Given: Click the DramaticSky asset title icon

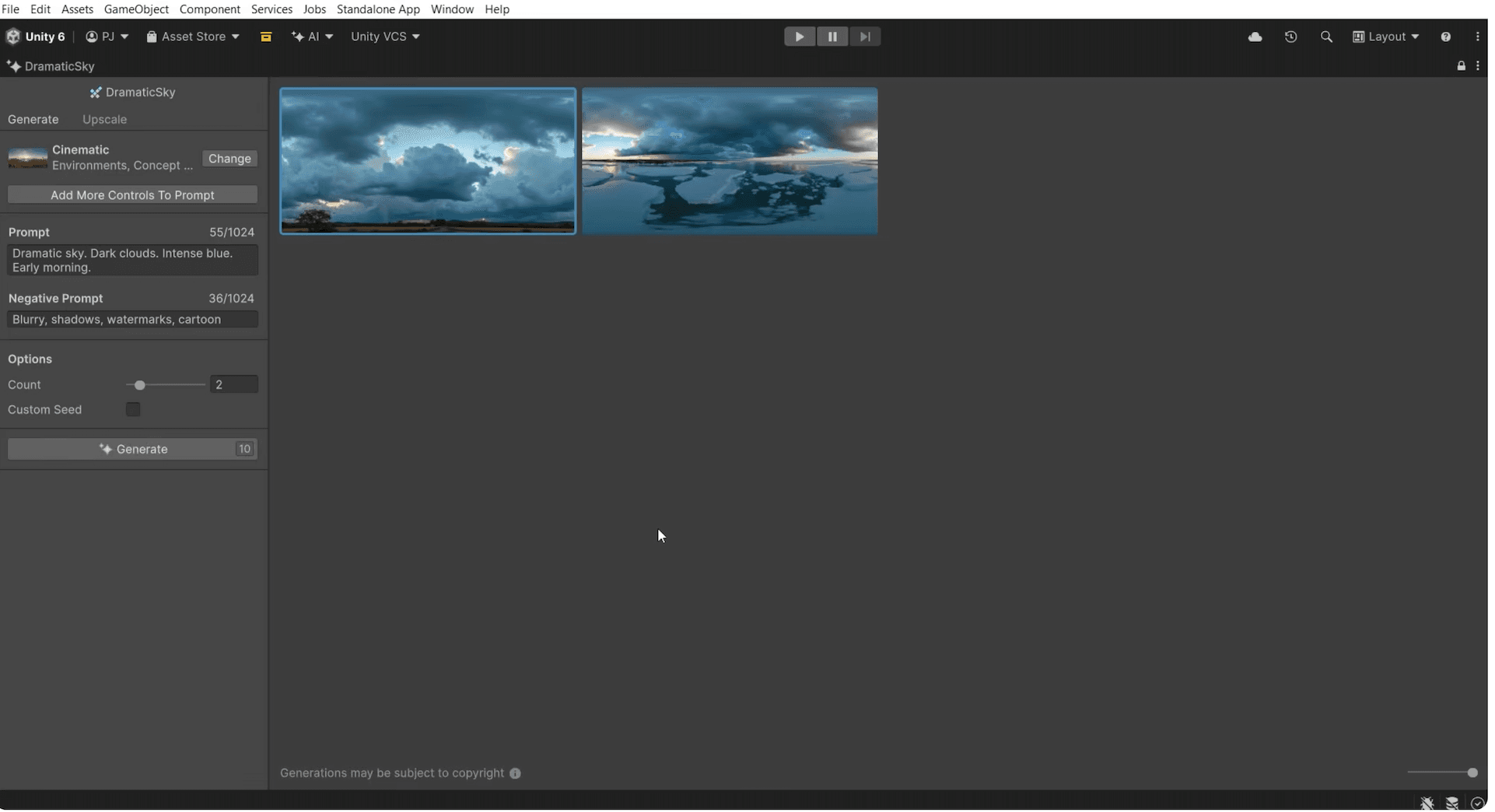Looking at the screenshot, I should coord(96,93).
